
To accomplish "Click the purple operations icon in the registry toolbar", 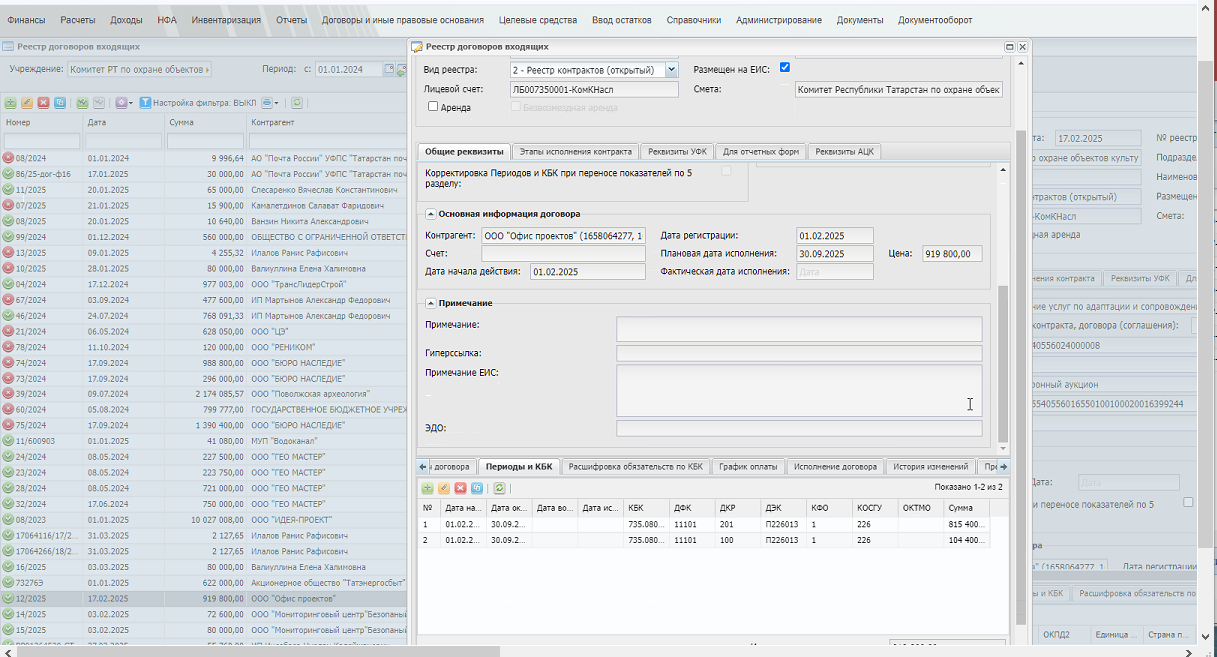I will [x=121, y=103].
